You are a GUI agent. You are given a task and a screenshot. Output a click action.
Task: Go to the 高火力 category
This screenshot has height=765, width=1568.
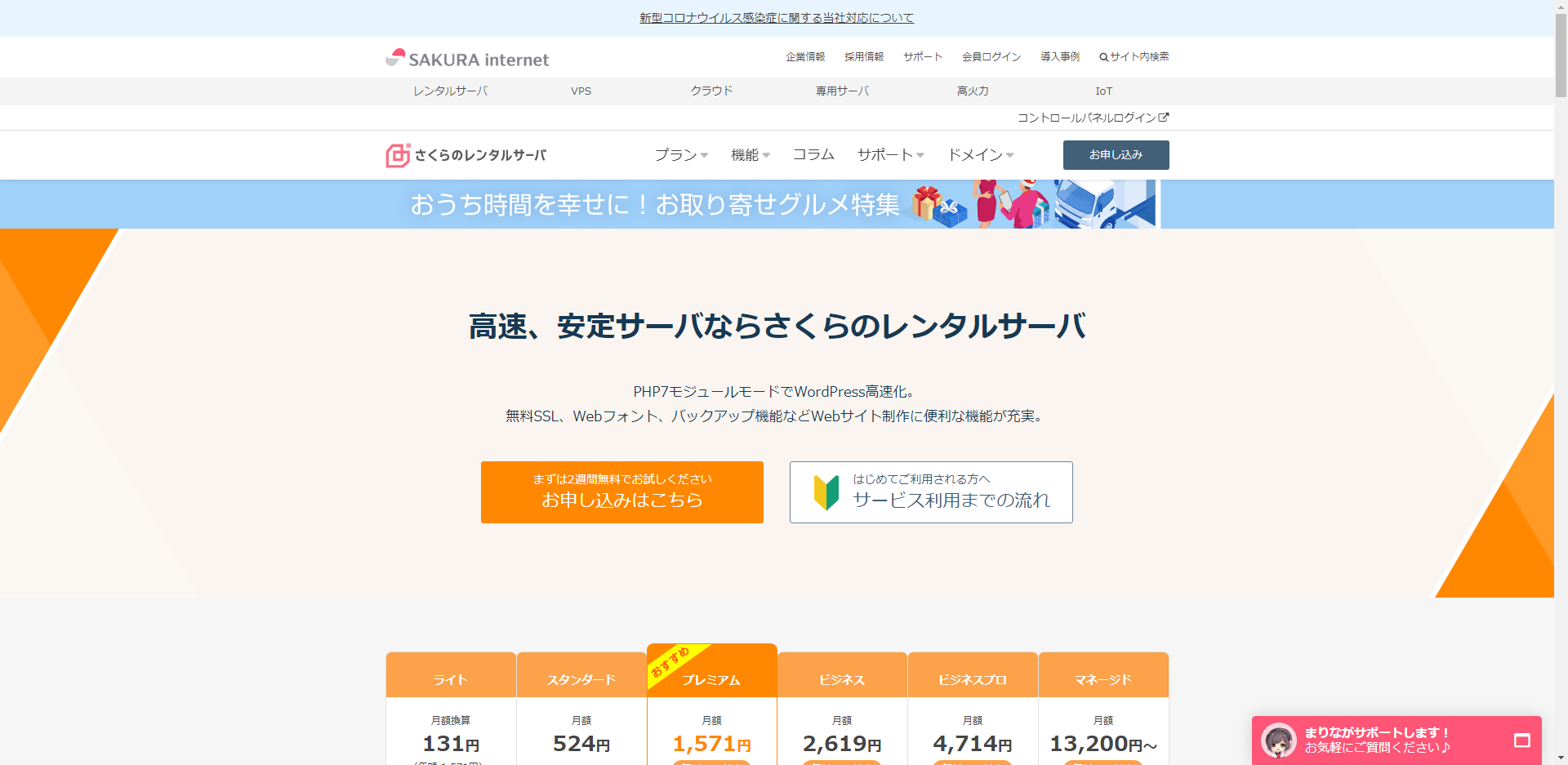[x=973, y=91]
